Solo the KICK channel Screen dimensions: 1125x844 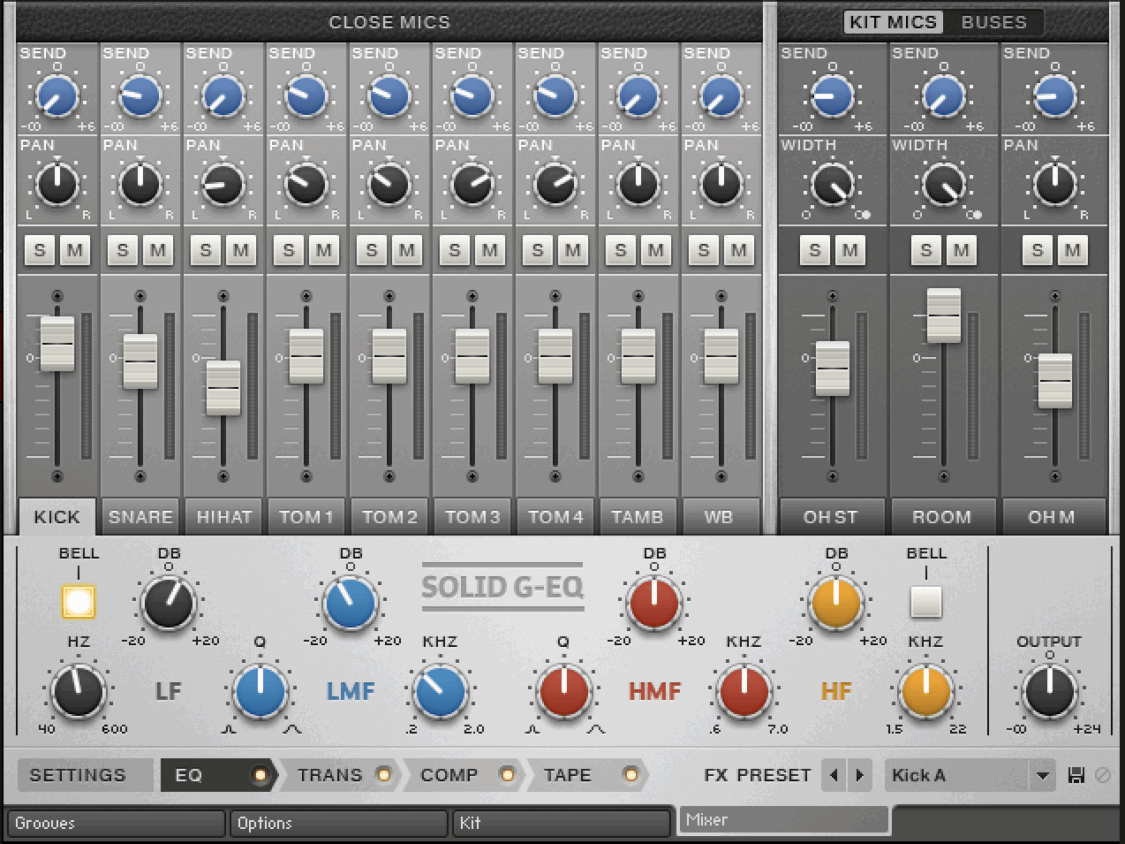(40, 250)
